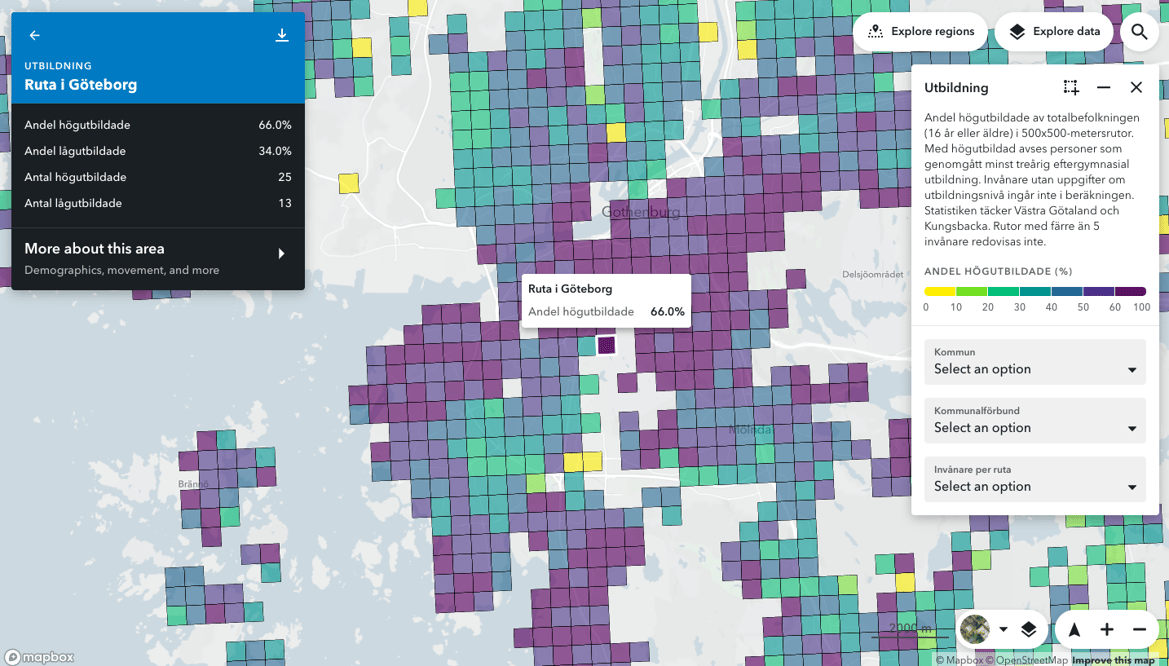Image resolution: width=1169 pixels, height=666 pixels.
Task: Click the layers stack icon near basemap
Action: (1029, 629)
